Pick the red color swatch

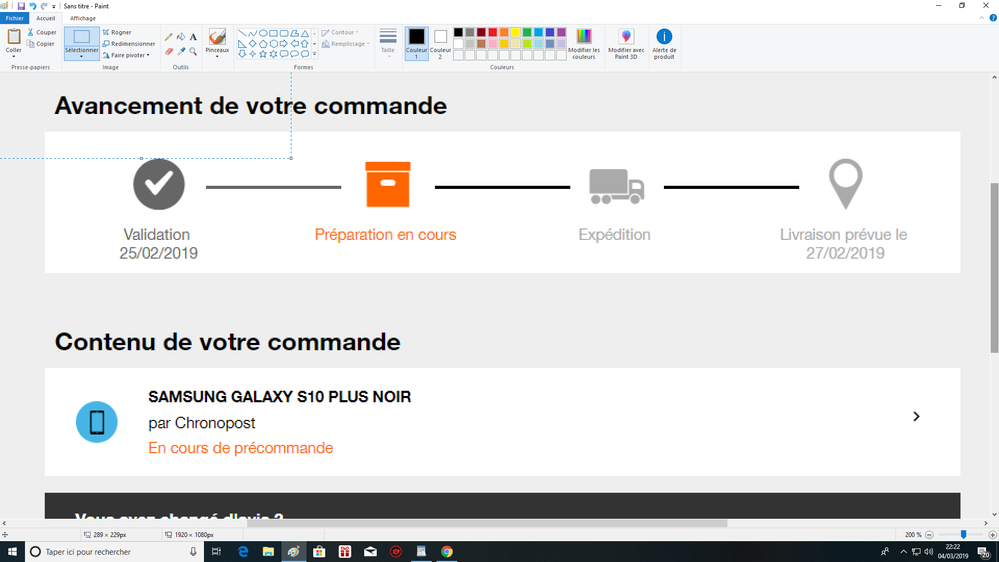[x=492, y=32]
